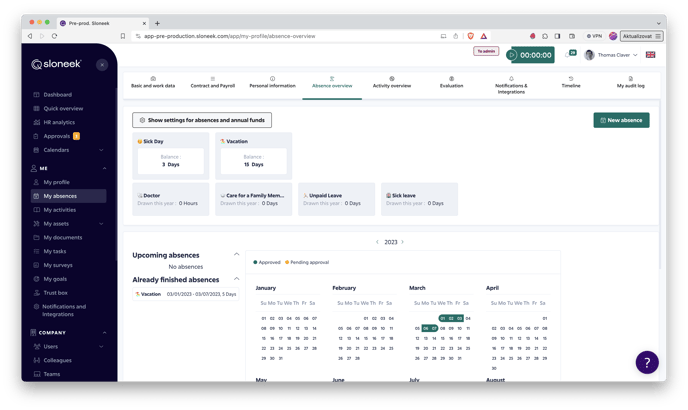Click highlighted March 02 vacation day

point(451,319)
